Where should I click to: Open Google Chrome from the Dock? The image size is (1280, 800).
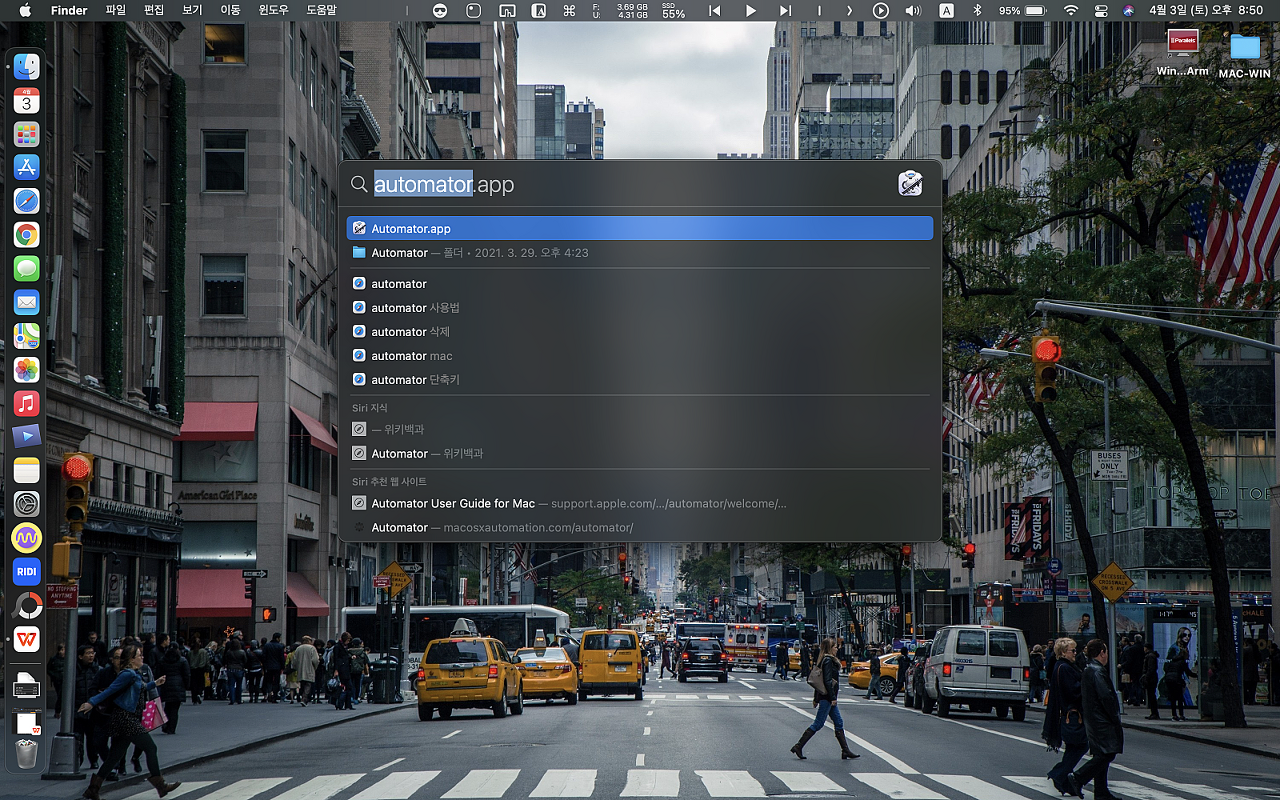pos(27,235)
